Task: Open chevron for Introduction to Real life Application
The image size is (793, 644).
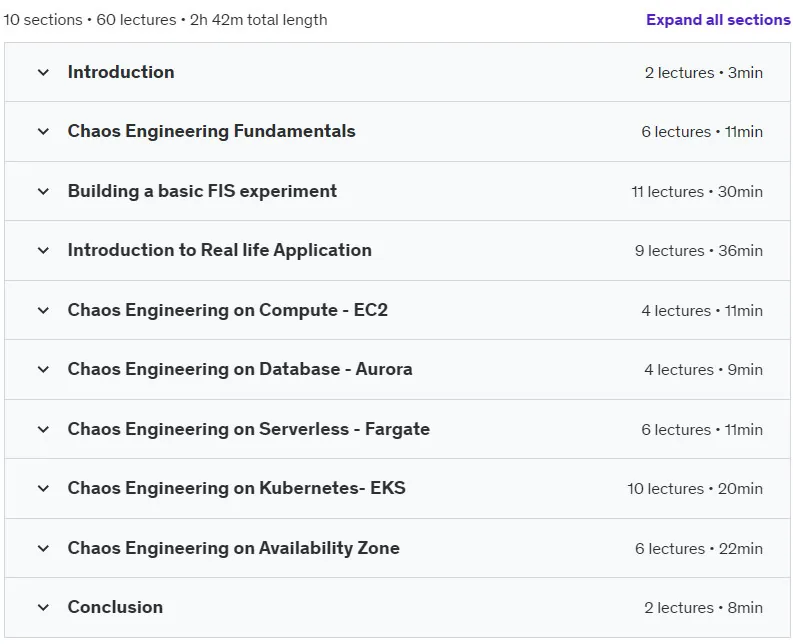Action: pos(43,250)
